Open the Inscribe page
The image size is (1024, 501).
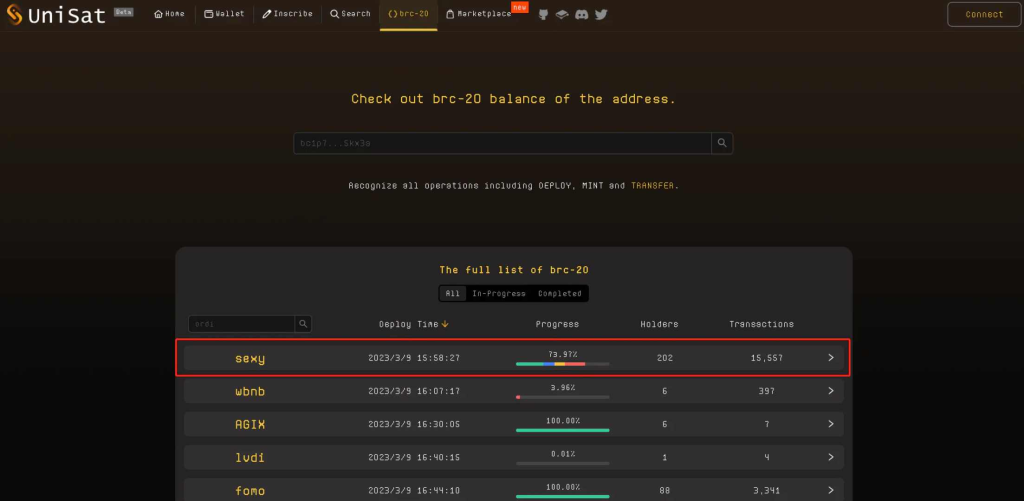pos(287,14)
